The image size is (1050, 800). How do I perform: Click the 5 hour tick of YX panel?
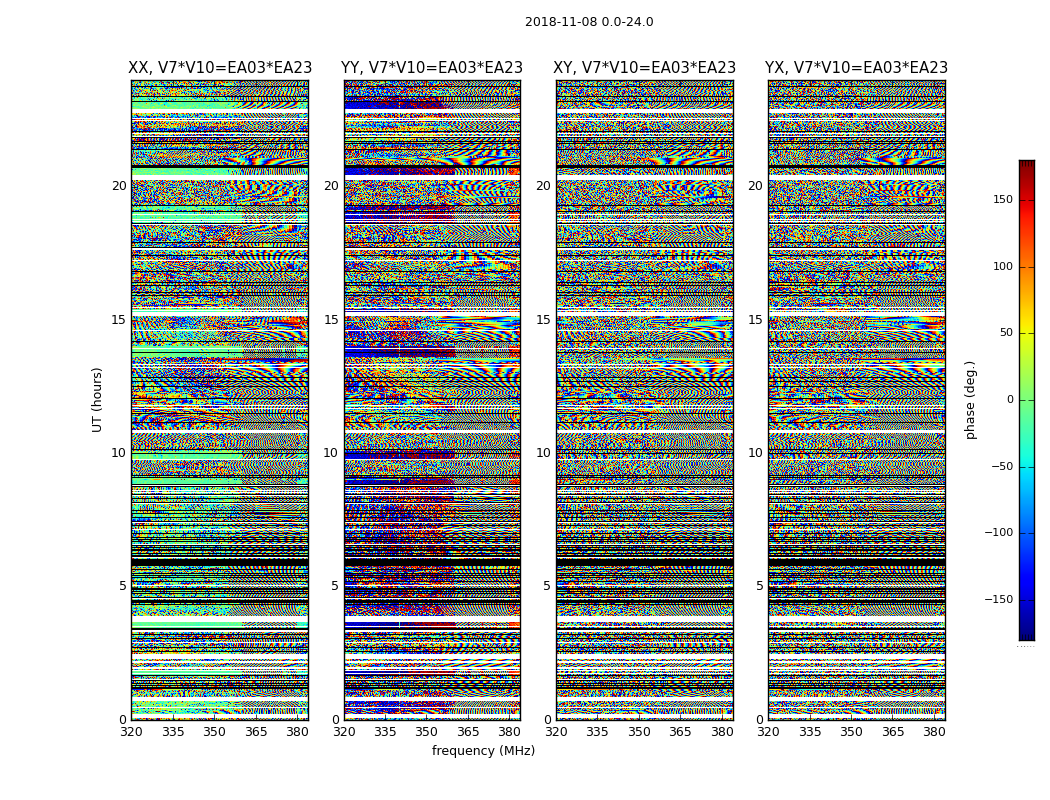759,586
